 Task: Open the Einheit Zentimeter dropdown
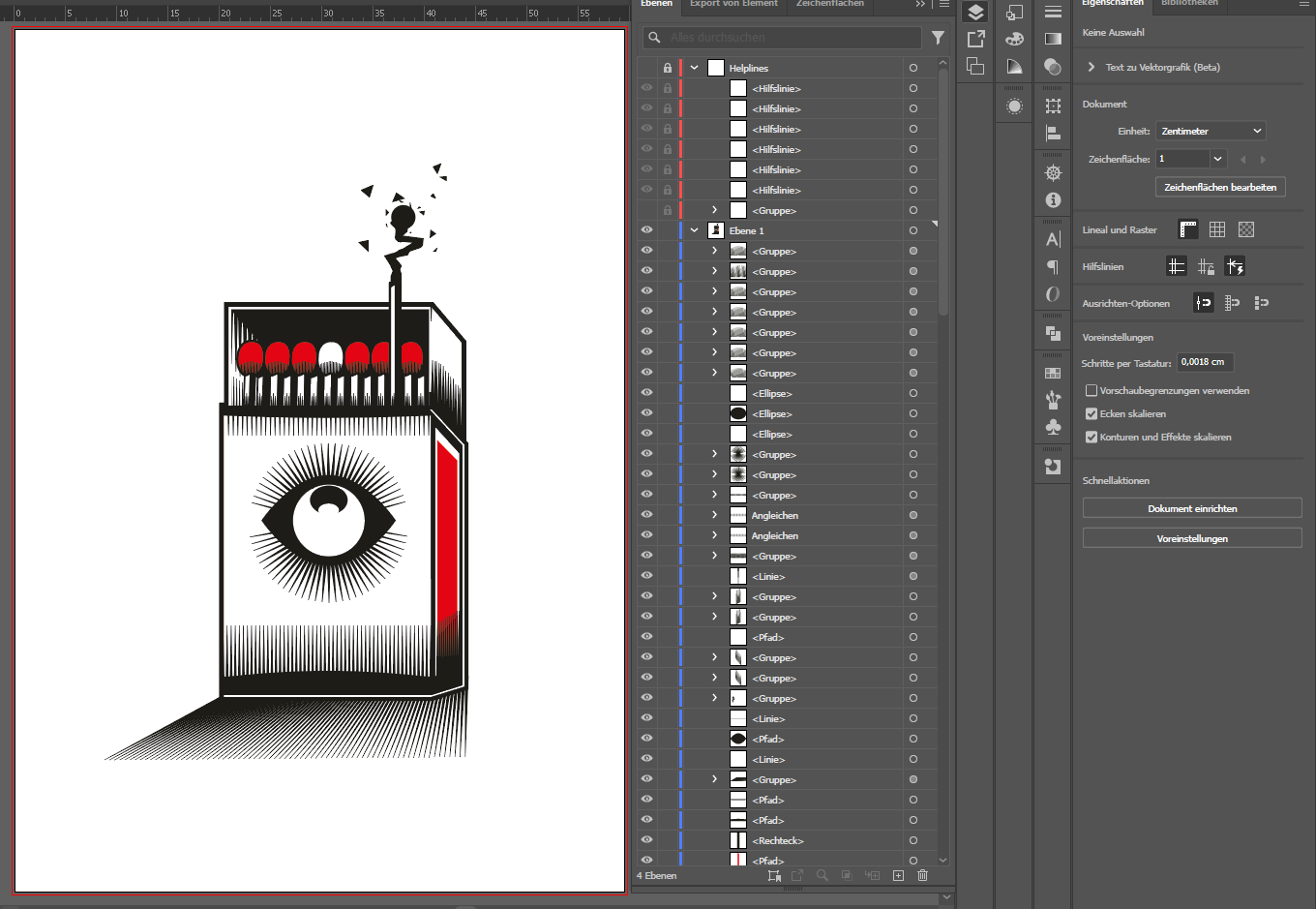pyautogui.click(x=1211, y=131)
